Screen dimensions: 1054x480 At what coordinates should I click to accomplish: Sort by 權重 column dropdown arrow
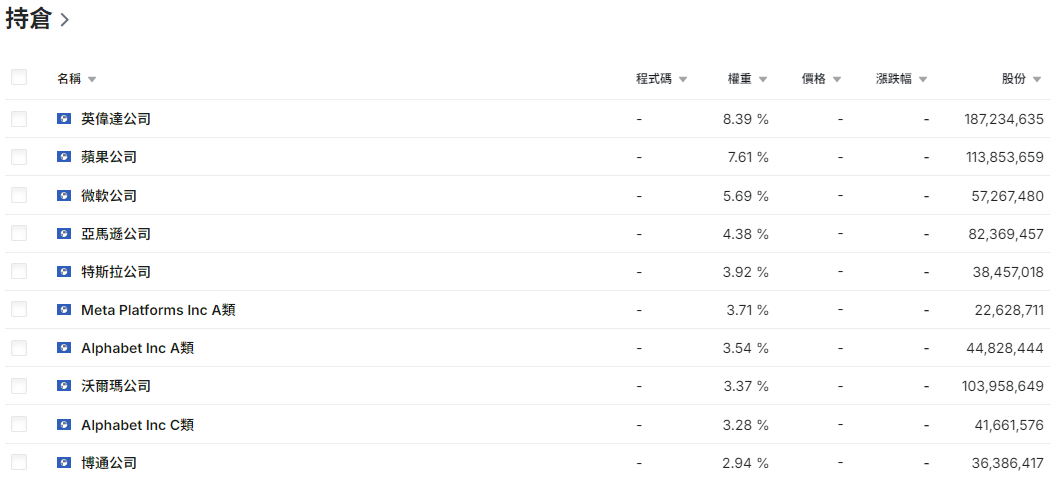pyautogui.click(x=763, y=79)
